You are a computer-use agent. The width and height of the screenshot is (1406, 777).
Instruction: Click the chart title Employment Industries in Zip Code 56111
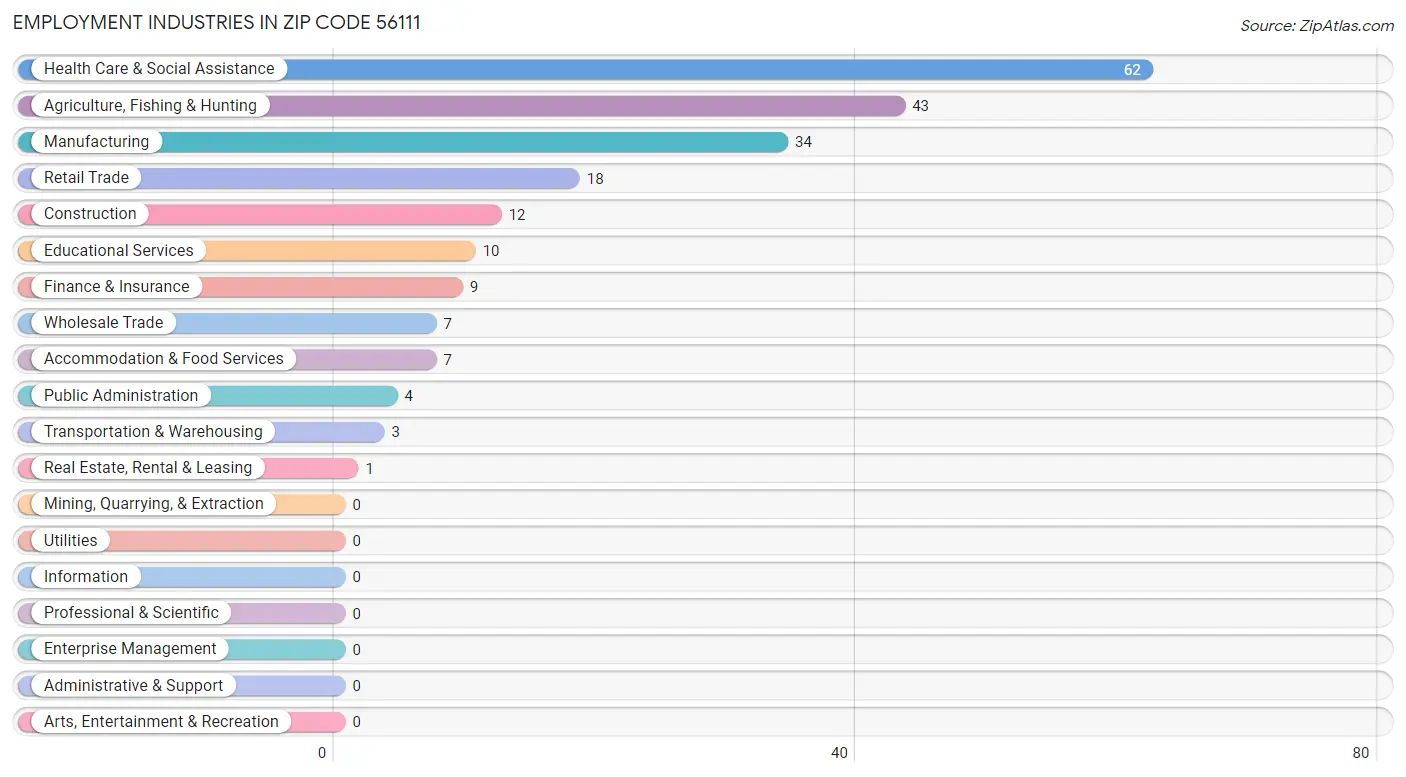coord(217,22)
